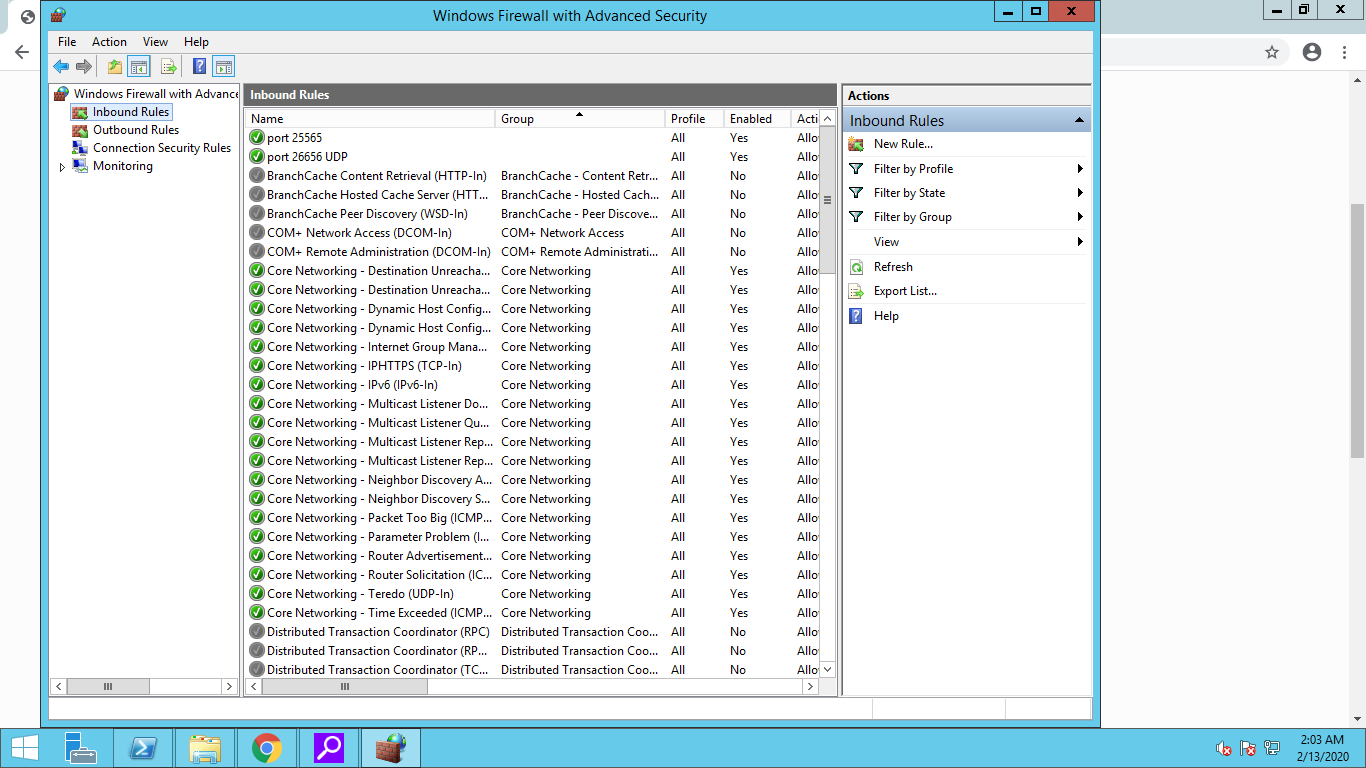
Task: Launch PowerShell from the taskbar
Action: [143, 748]
